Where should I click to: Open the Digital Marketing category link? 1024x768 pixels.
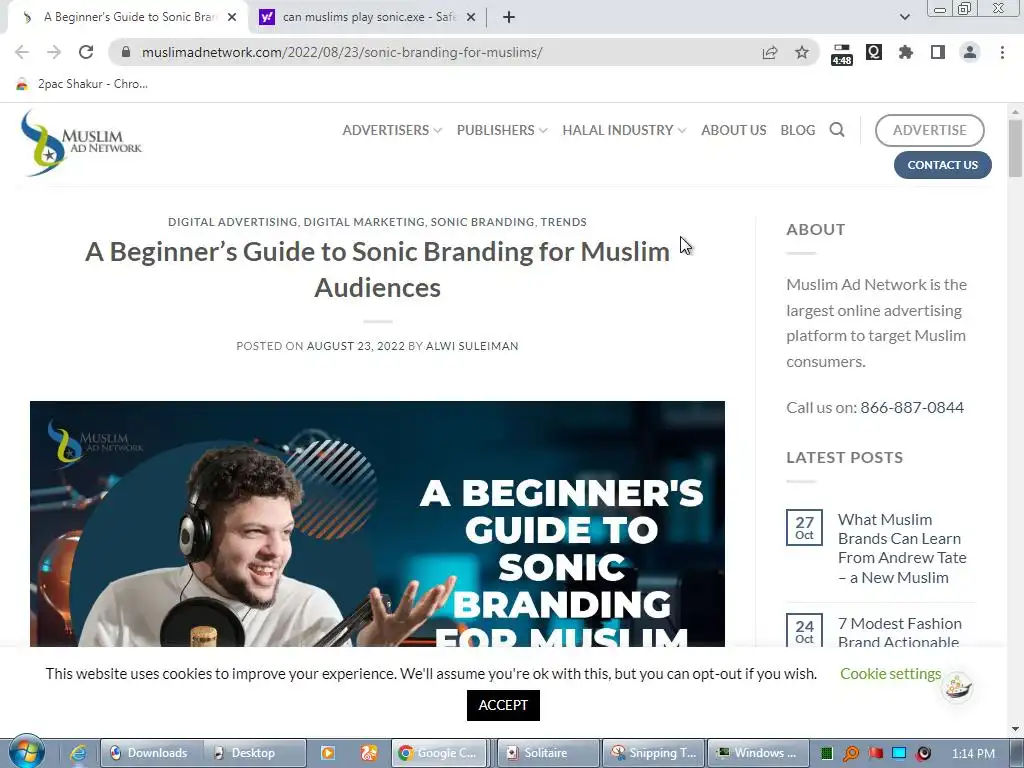[364, 222]
